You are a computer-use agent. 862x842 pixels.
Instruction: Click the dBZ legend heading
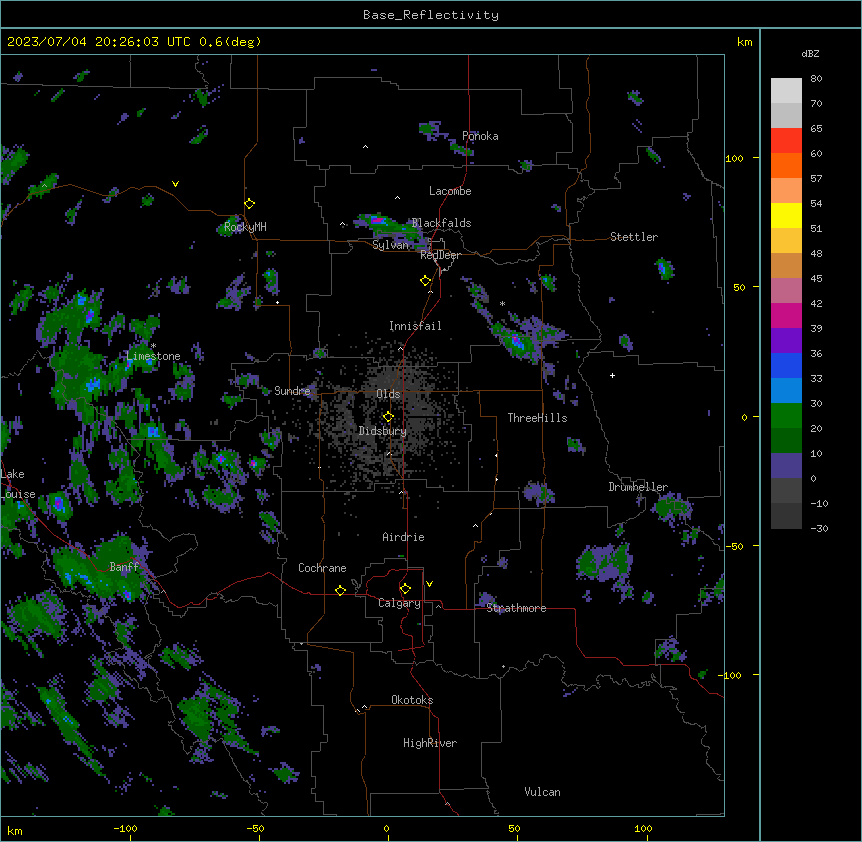click(x=810, y=53)
